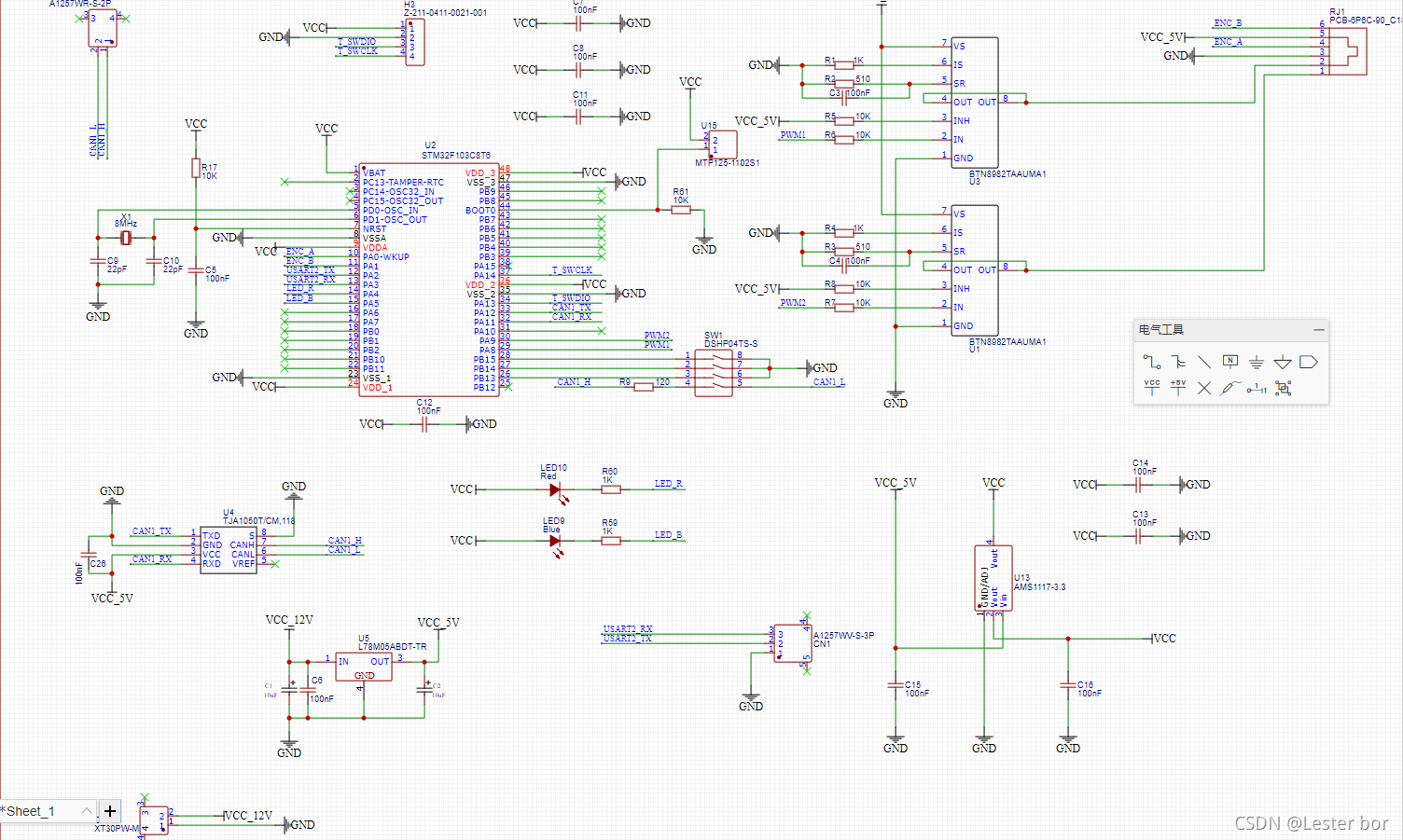
Task: Select the Net Label tool marked N
Action: (1230, 362)
